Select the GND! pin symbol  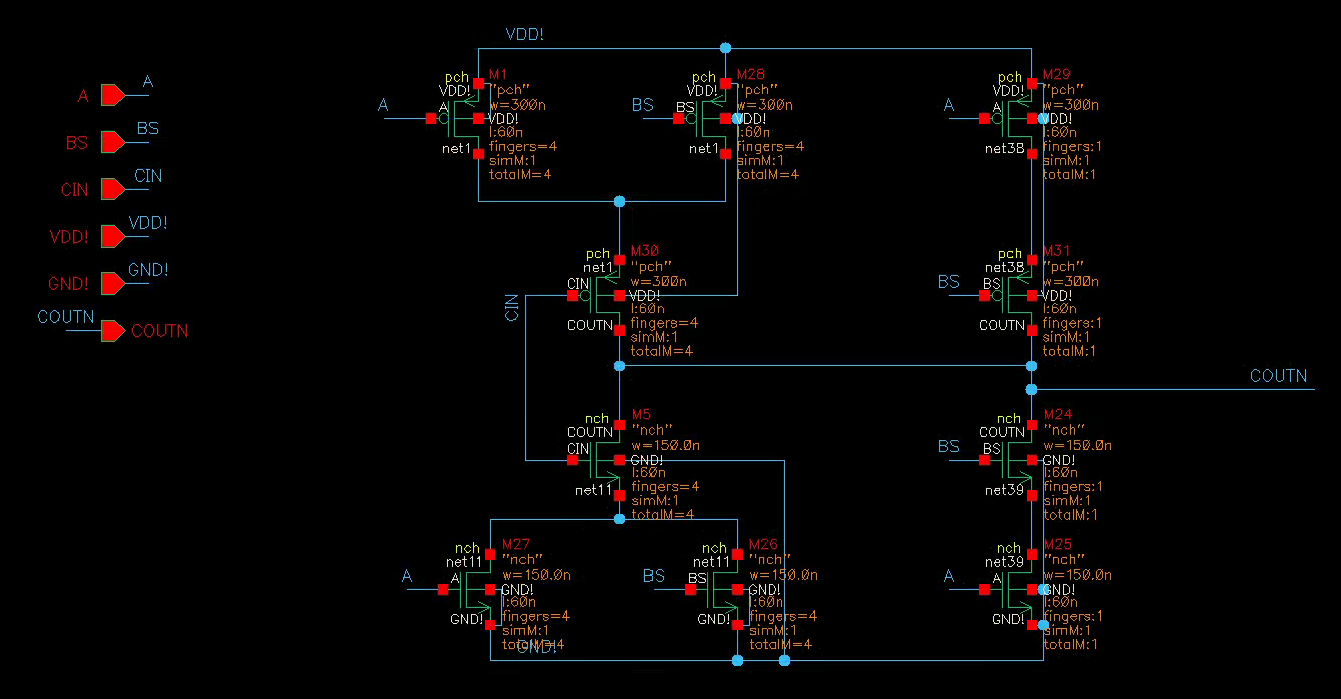[112, 283]
